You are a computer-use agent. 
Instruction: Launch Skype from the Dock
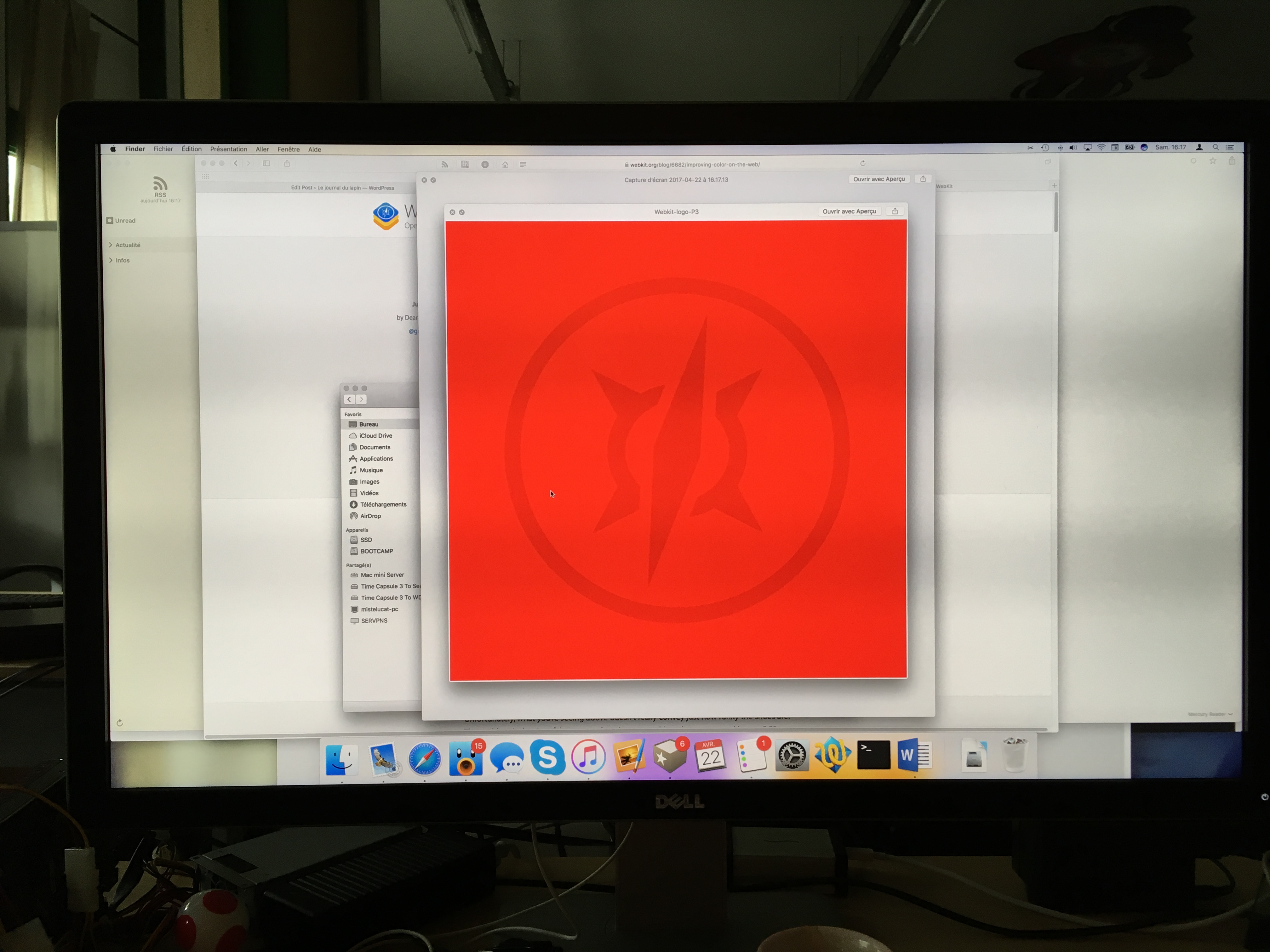[x=547, y=757]
